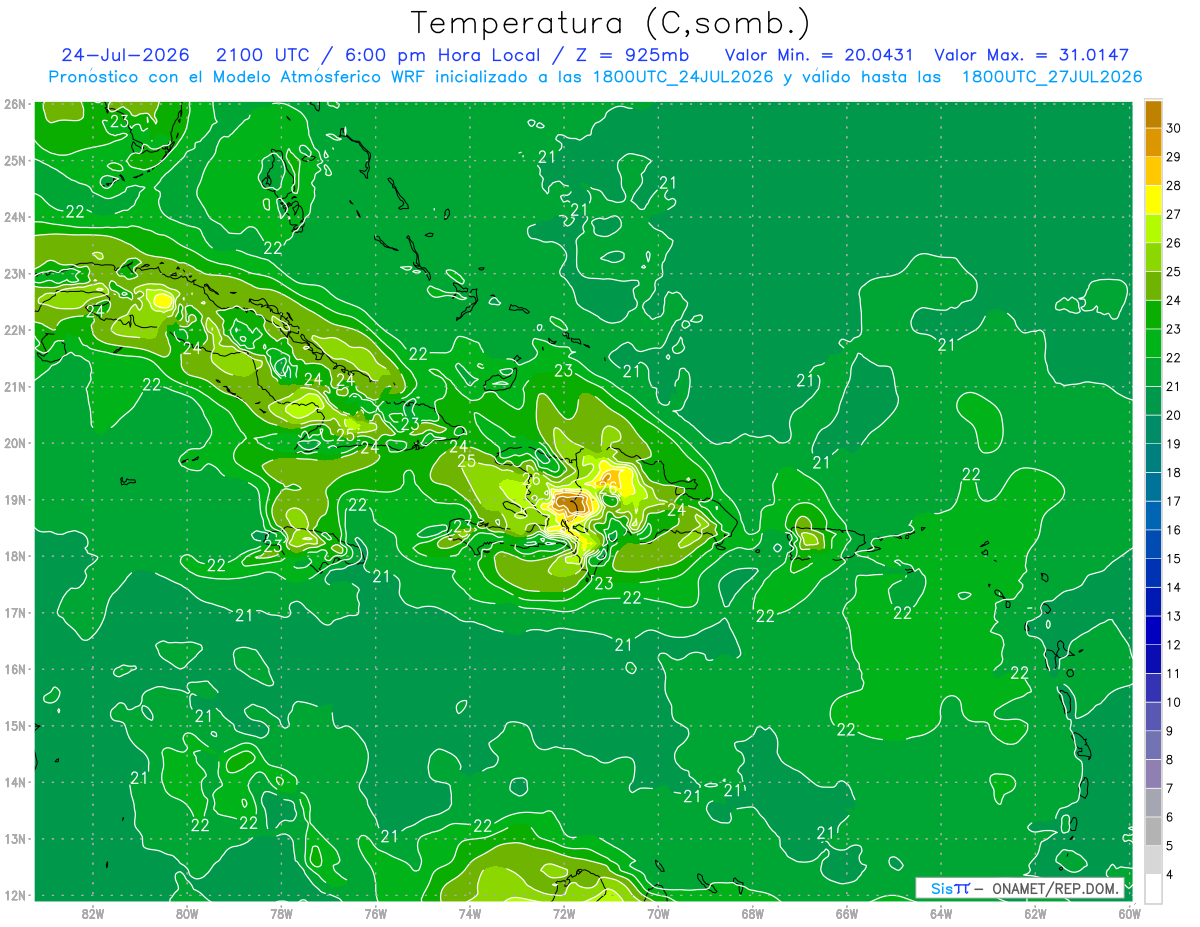Image resolution: width=1200 pixels, height=927 pixels.
Task: Click dark blue legend swatch between 11 and 12
Action: pos(1153,658)
